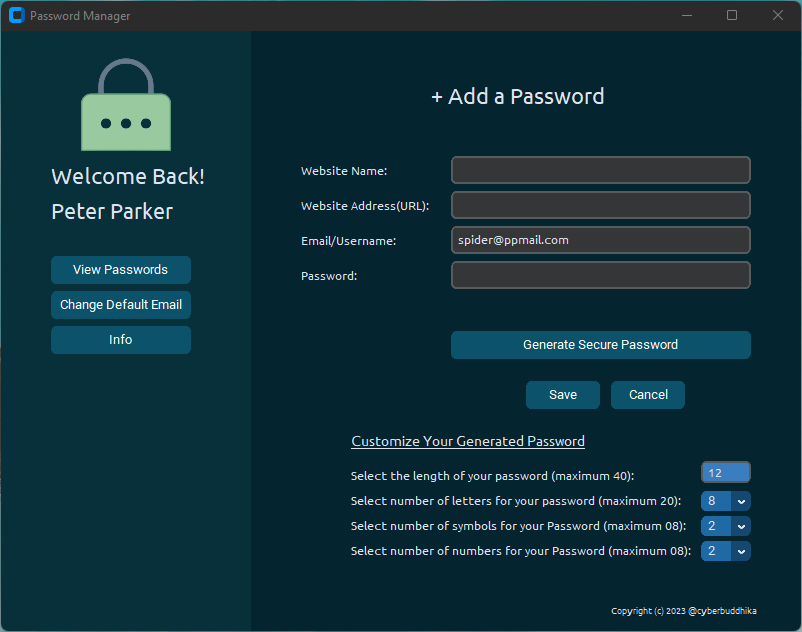Open the number of numbers dropdown

coord(725,551)
